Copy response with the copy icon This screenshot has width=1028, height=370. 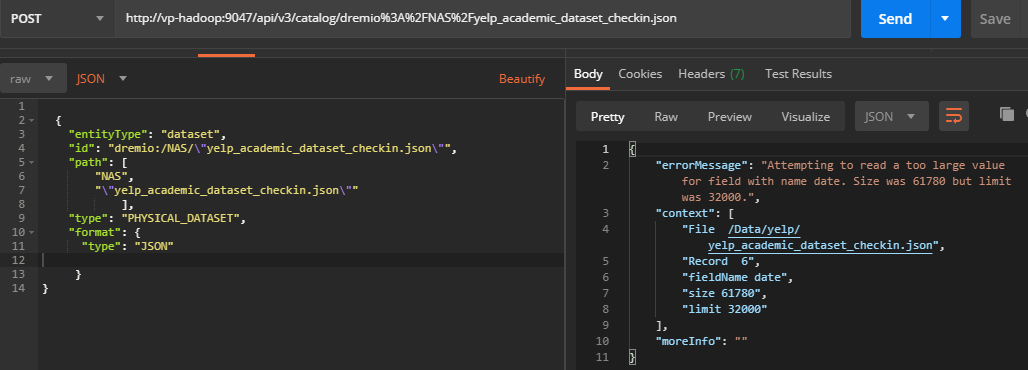click(x=1006, y=115)
